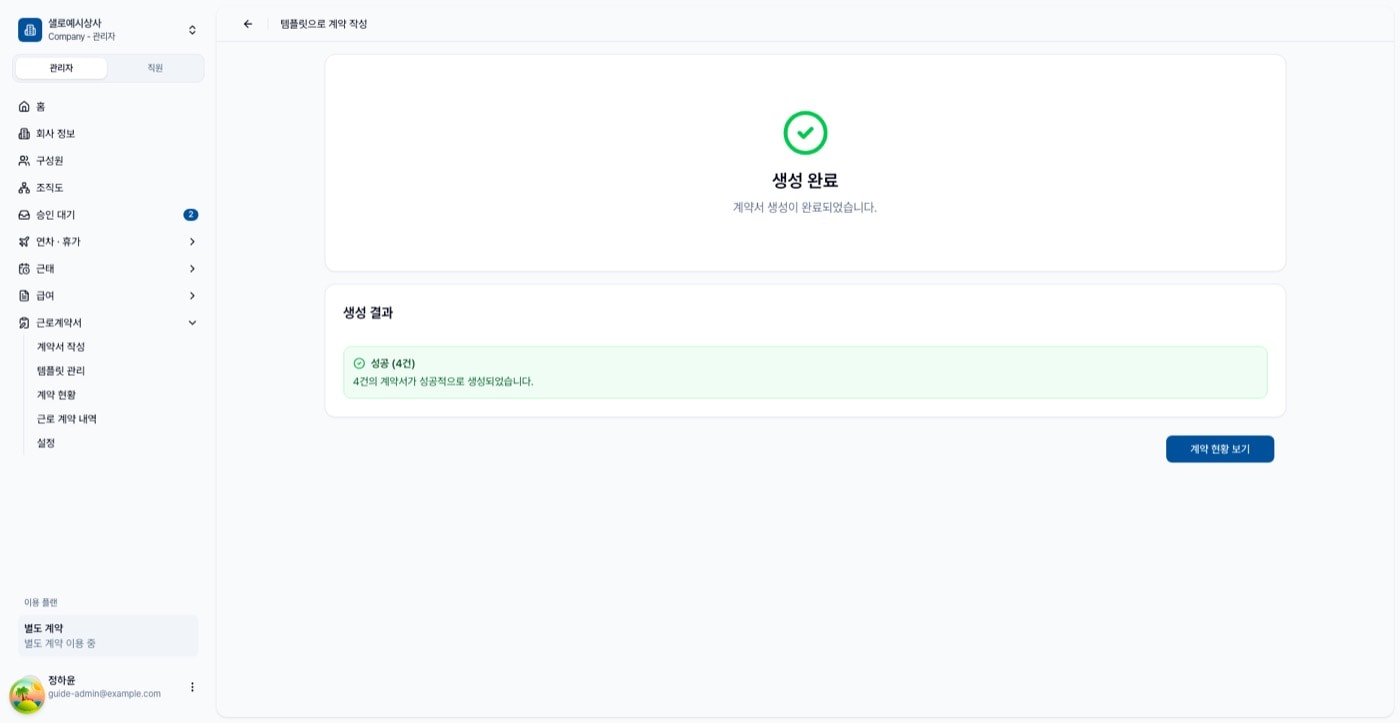Click the 성공 (4건) result label
Viewport: 1400px width, 723px height.
[393, 363]
